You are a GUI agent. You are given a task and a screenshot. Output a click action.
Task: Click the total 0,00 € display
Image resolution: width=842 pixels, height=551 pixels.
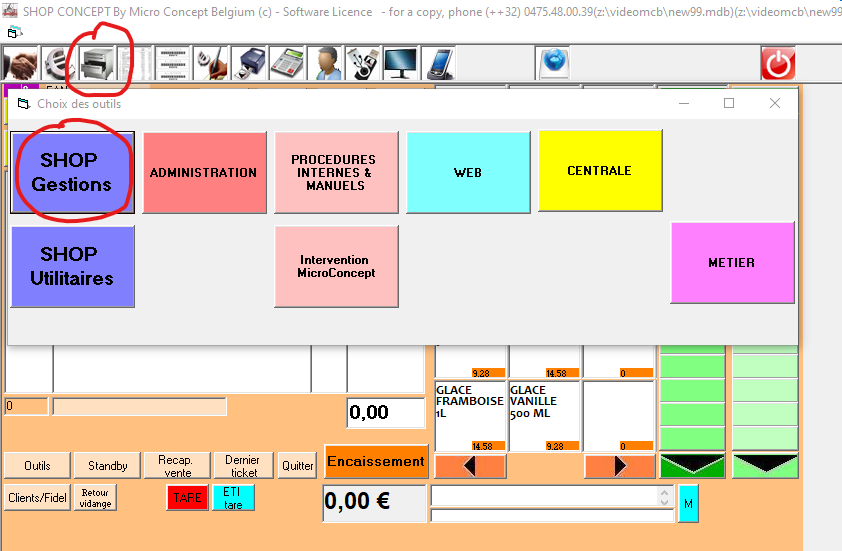coord(374,503)
